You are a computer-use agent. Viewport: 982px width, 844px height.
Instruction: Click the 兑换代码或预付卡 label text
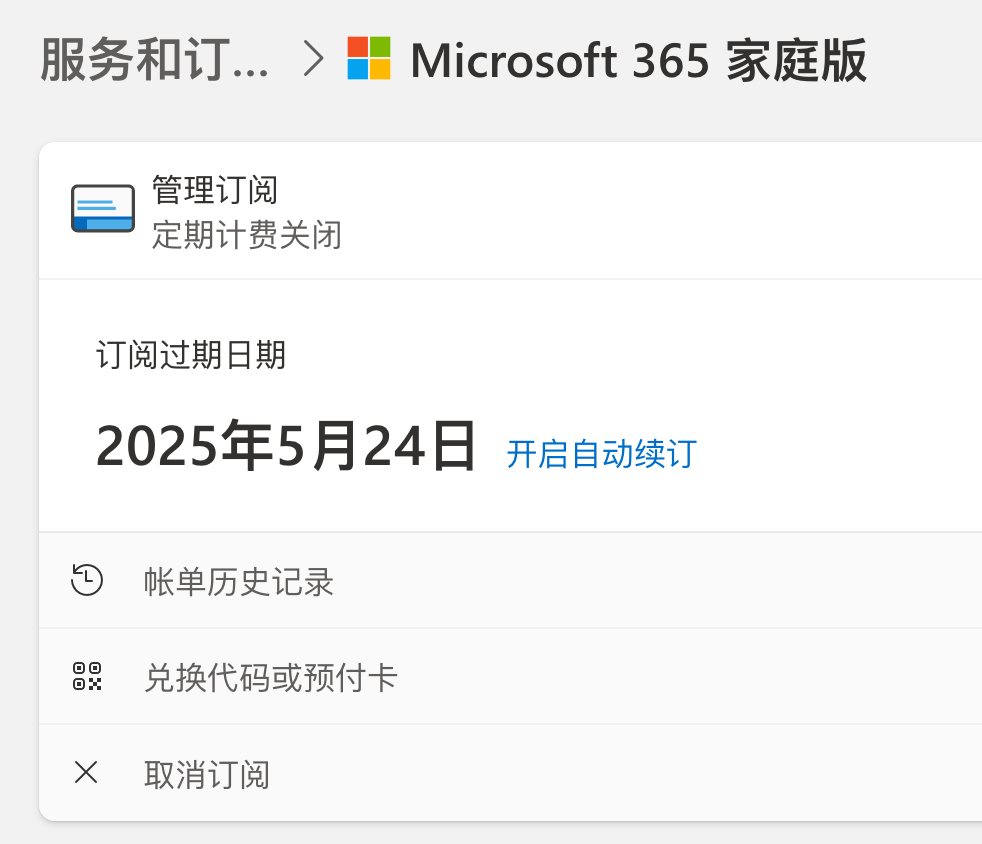pos(271,678)
